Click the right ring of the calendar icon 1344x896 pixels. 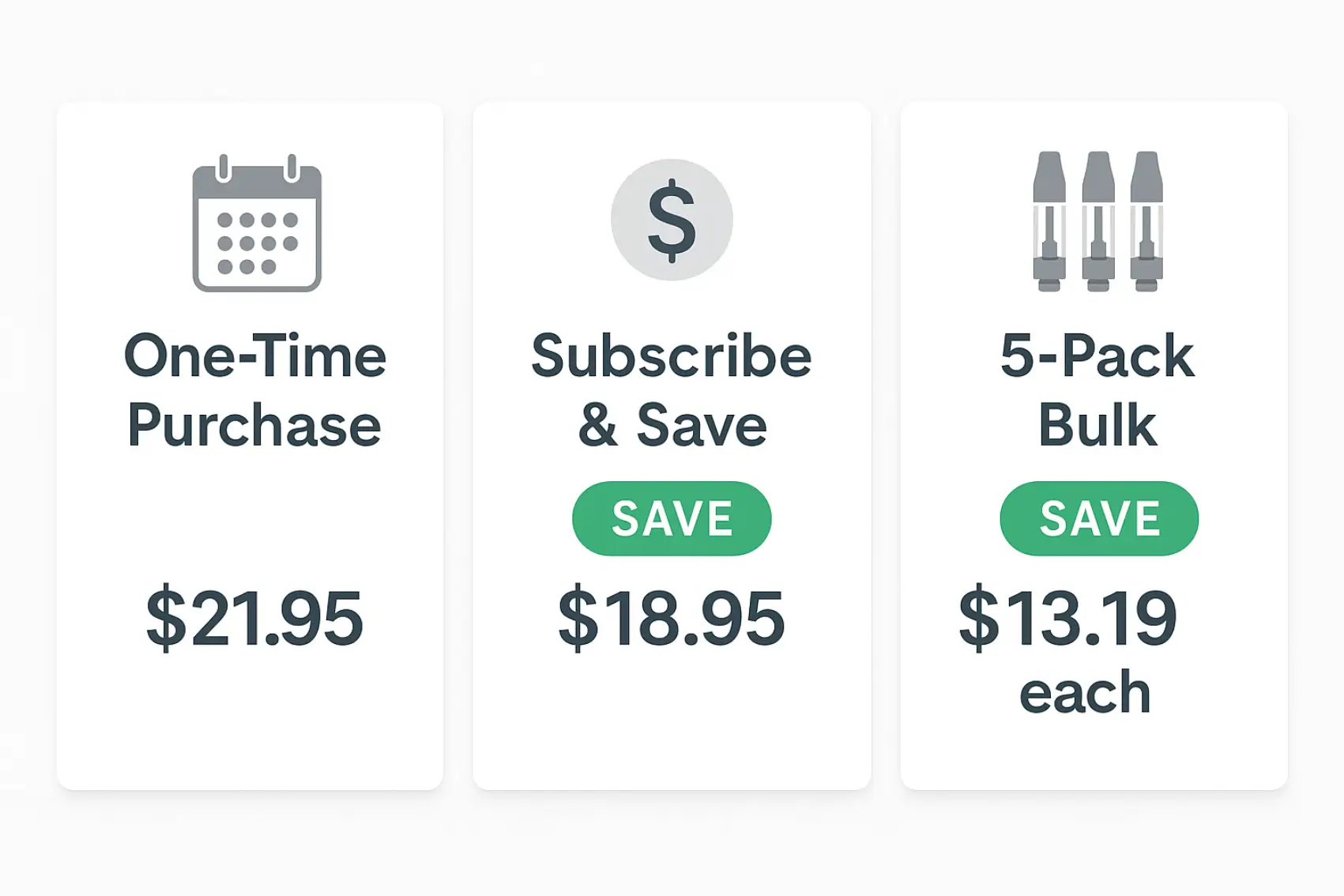[292, 168]
